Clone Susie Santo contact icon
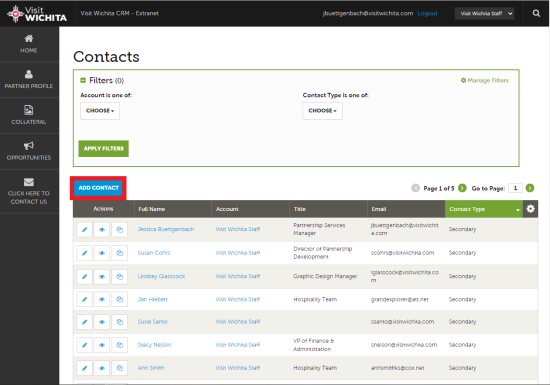Screen dimensions: 550x385 (120, 322)
